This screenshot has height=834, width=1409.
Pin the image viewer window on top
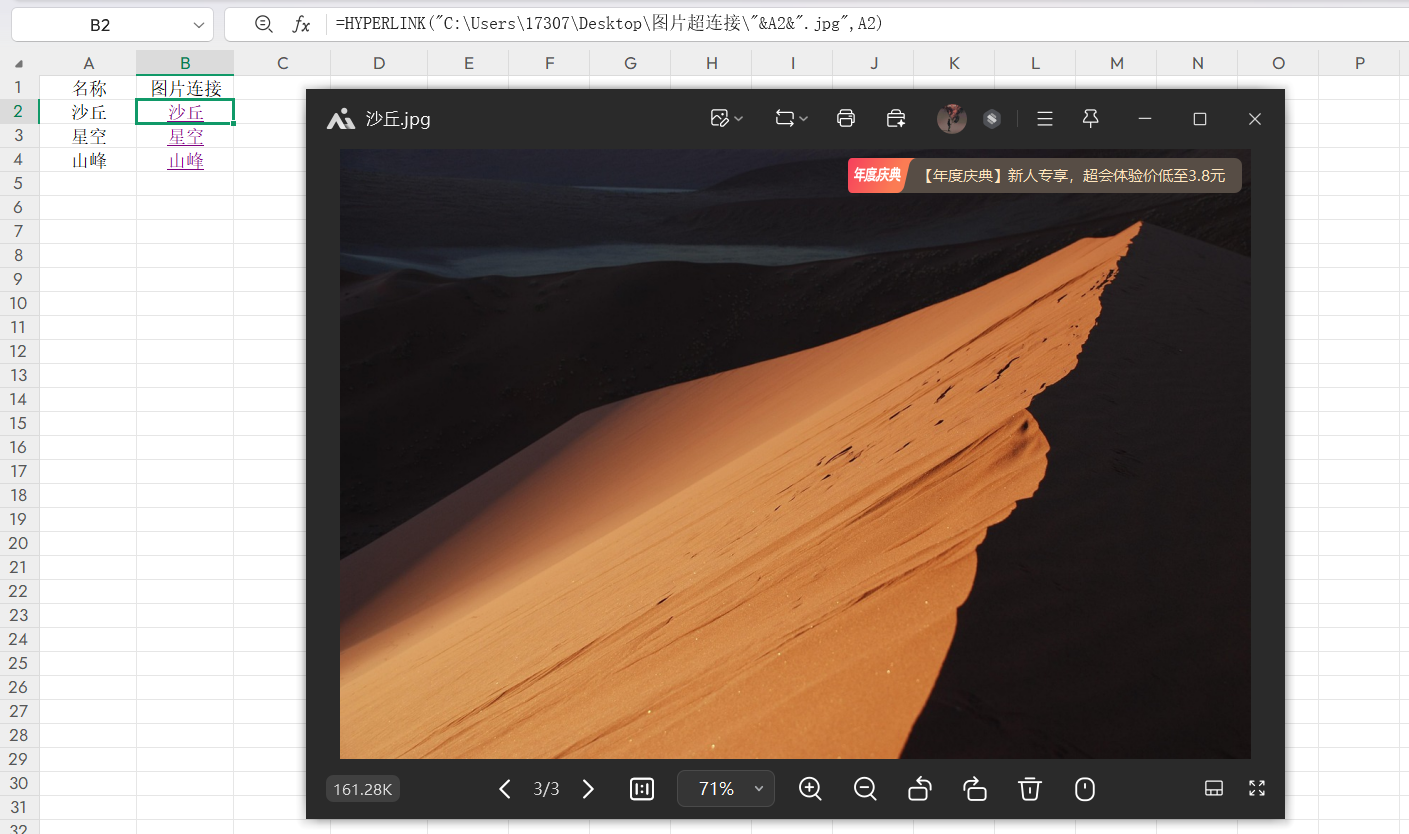[x=1091, y=119]
